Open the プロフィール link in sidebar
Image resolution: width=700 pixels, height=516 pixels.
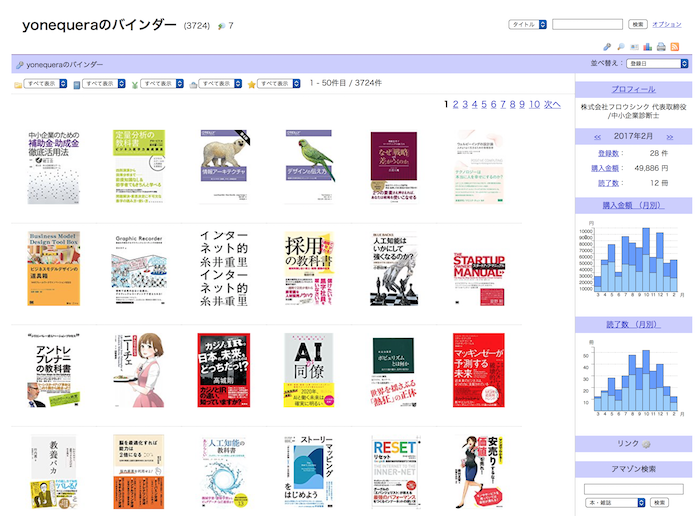pyautogui.click(x=633, y=89)
